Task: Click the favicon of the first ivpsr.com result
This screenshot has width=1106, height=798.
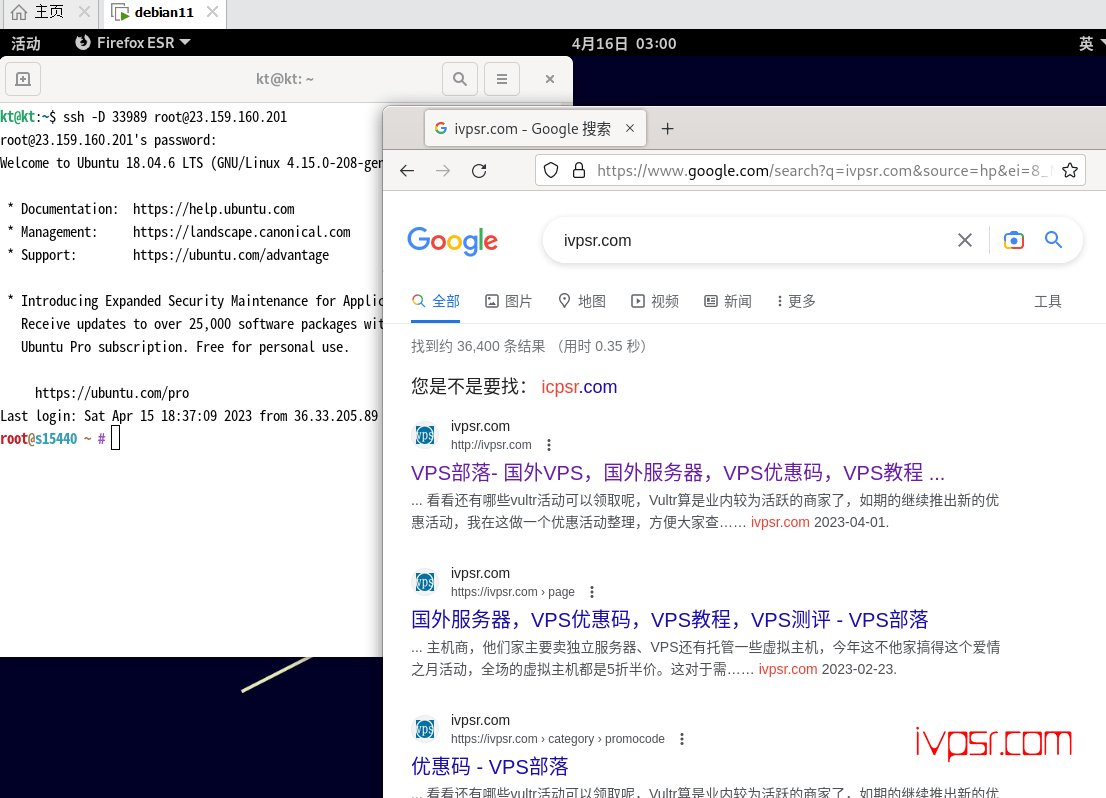Action: [x=425, y=435]
